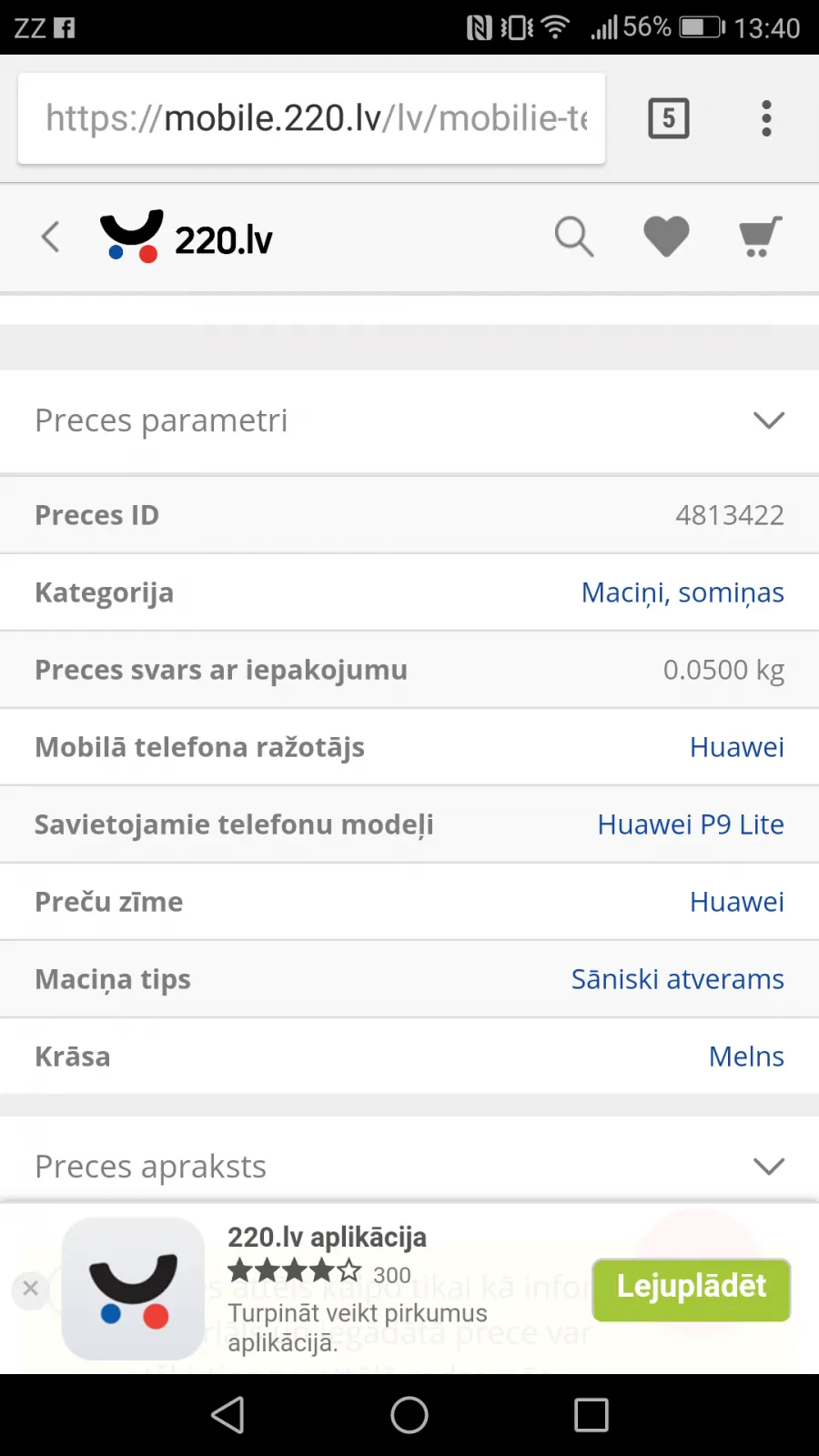Tap the 220.lv logo
Image resolution: width=819 pixels, height=1456 pixels.
point(187,238)
